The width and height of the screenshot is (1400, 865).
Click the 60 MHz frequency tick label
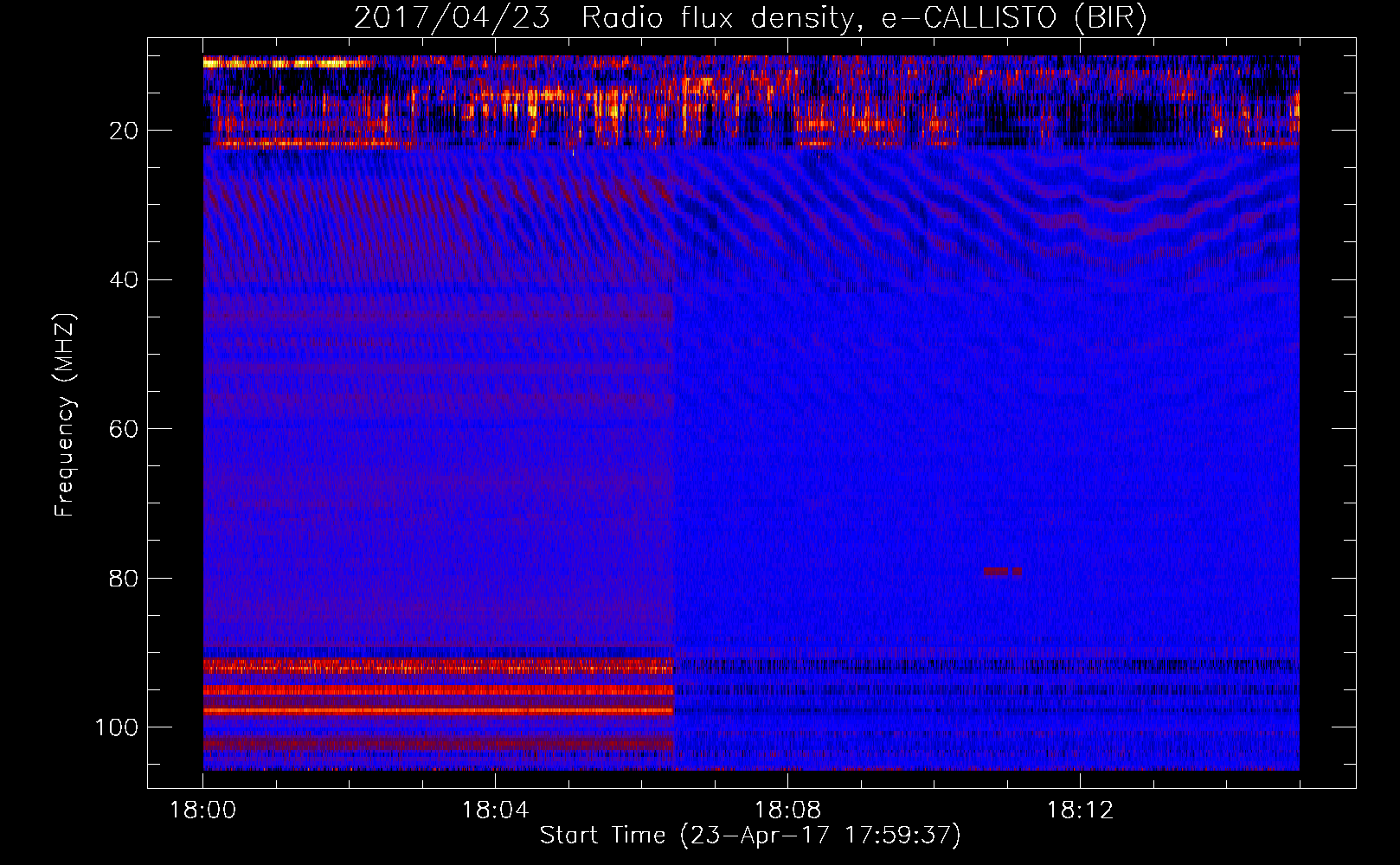click(124, 429)
